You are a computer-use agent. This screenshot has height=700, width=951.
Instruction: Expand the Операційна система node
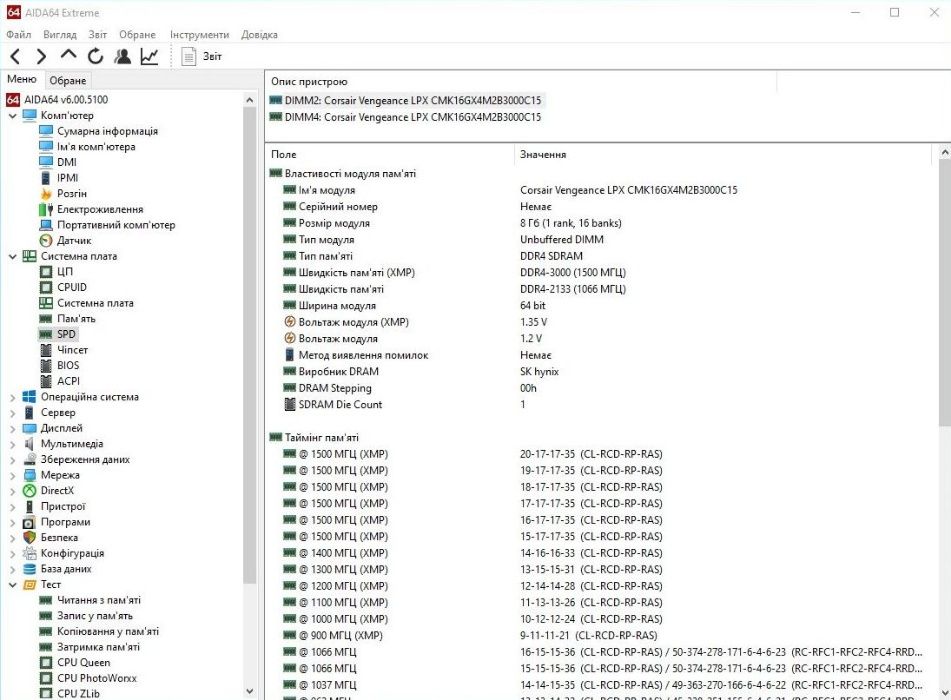click(13, 397)
